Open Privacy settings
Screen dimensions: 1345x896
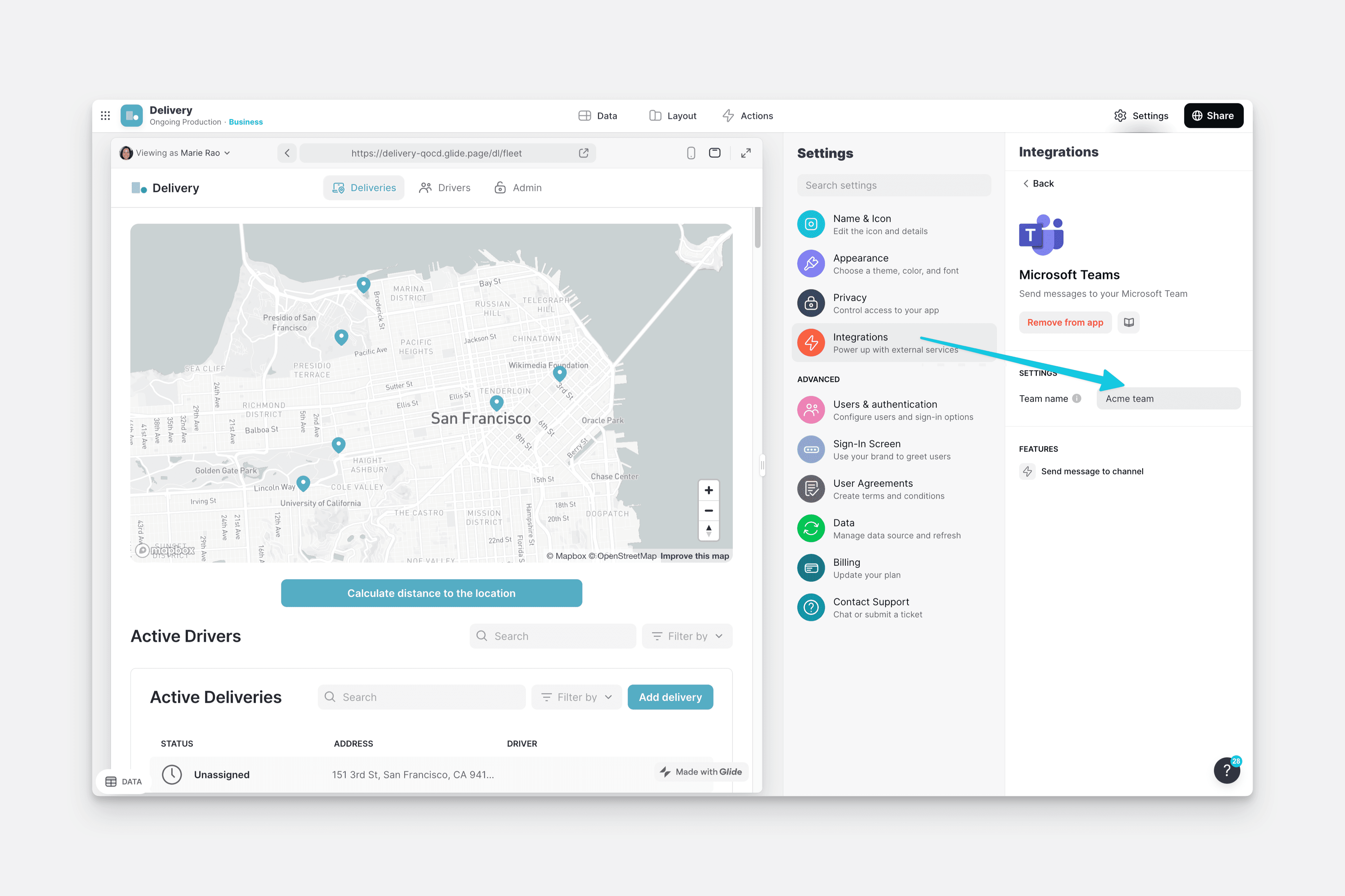pyautogui.click(x=894, y=303)
